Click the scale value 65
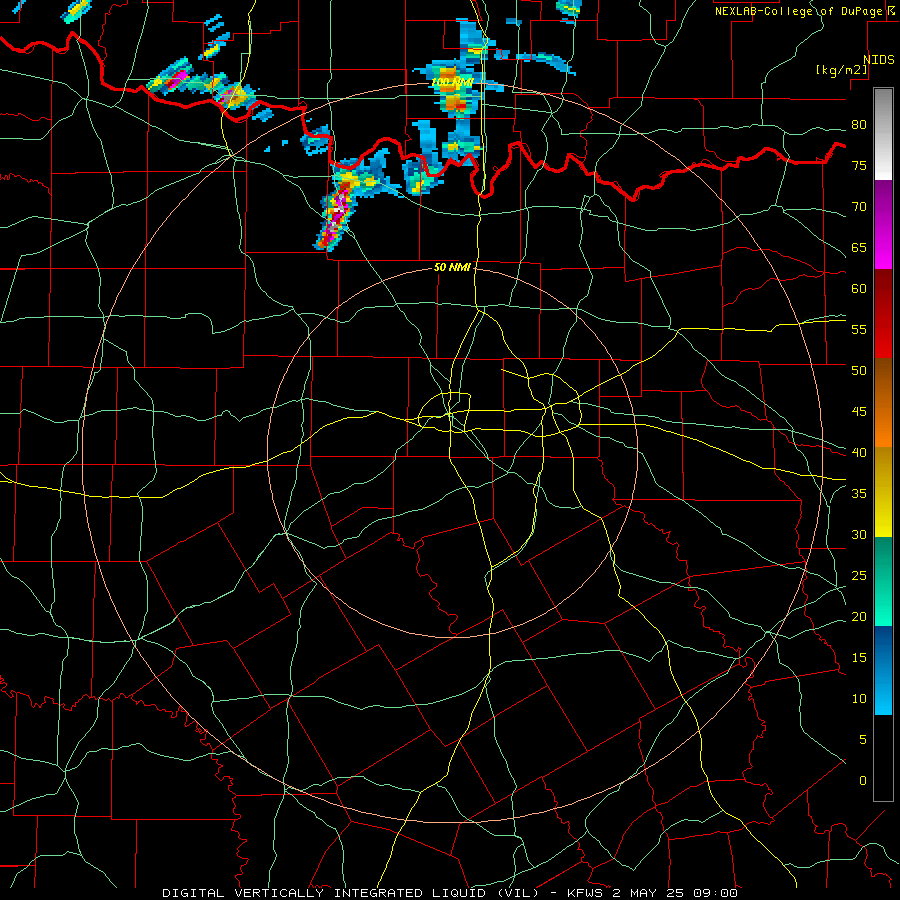This screenshot has width=900, height=900. [859, 247]
